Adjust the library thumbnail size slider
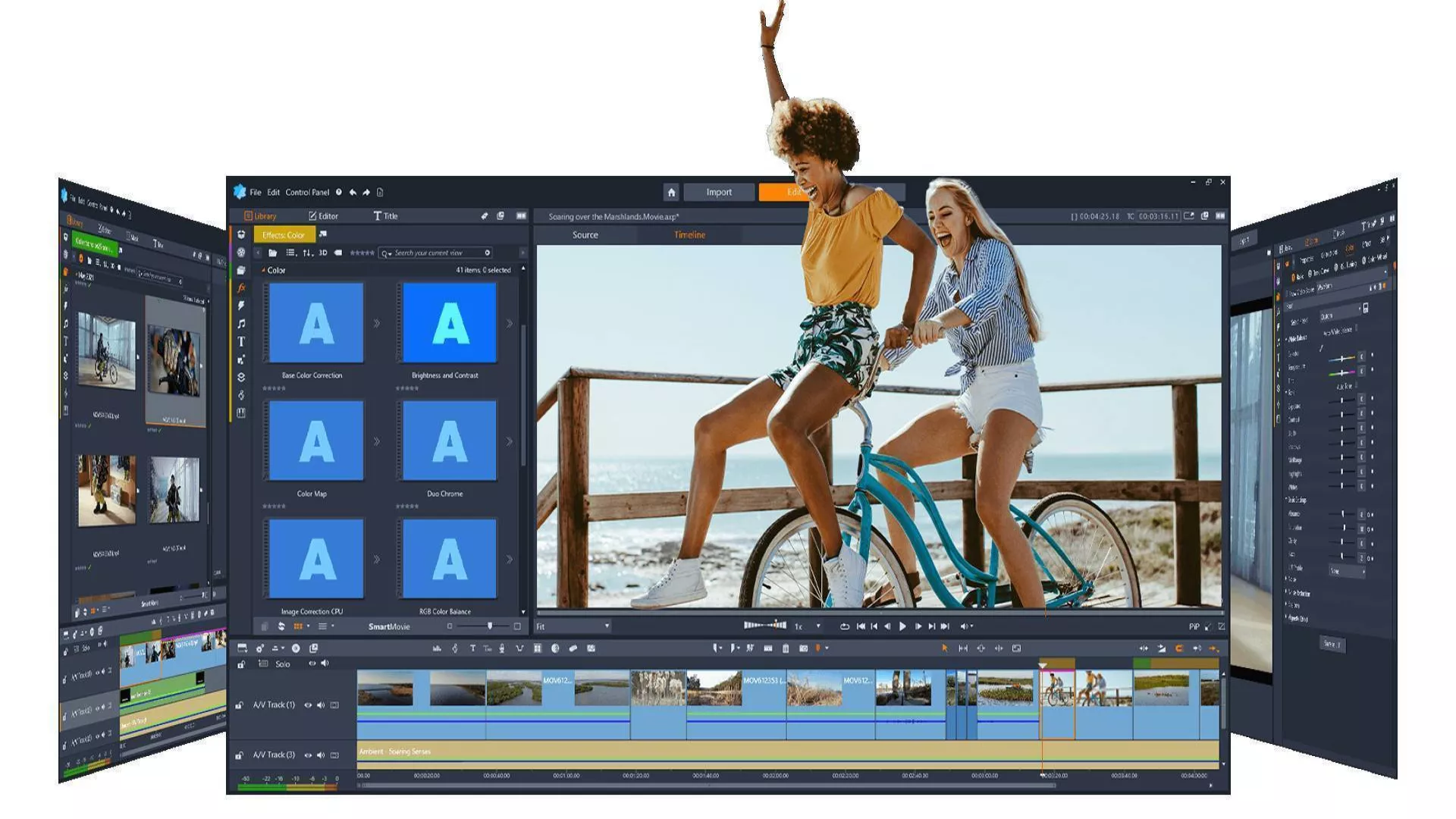The height and width of the screenshot is (819, 1456). pos(489,626)
